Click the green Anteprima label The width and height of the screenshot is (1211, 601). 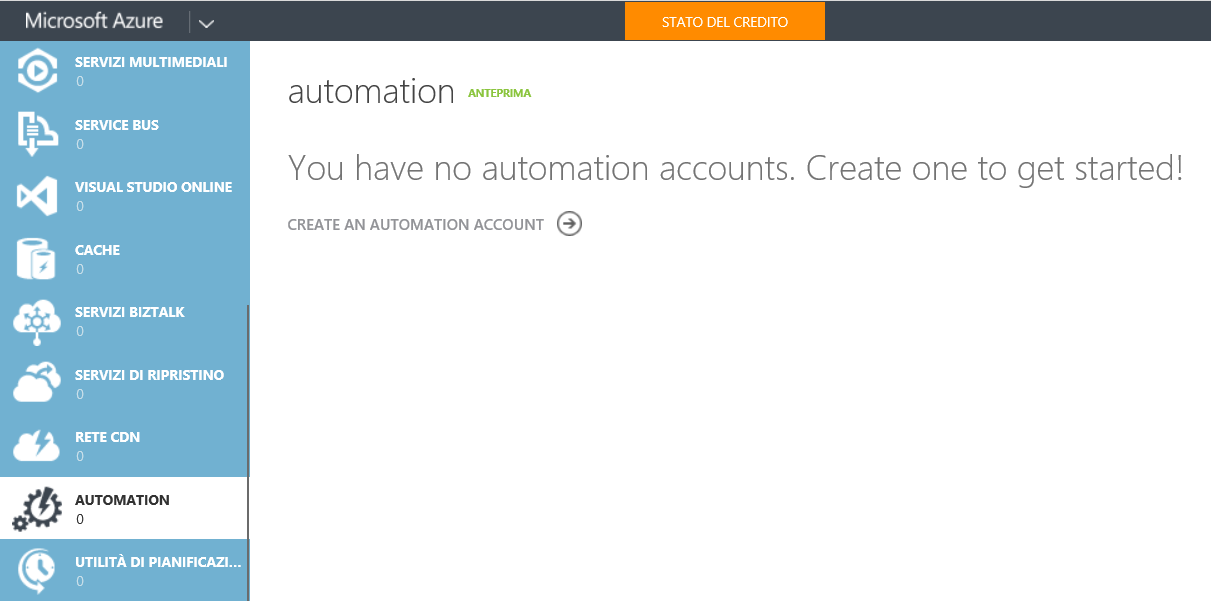500,93
